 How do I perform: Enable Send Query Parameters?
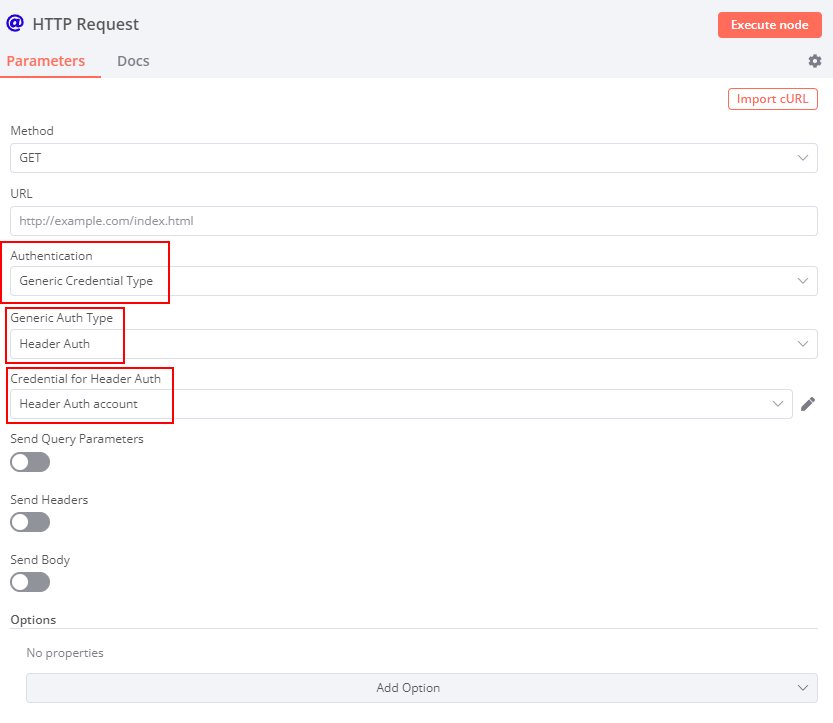(x=29, y=462)
